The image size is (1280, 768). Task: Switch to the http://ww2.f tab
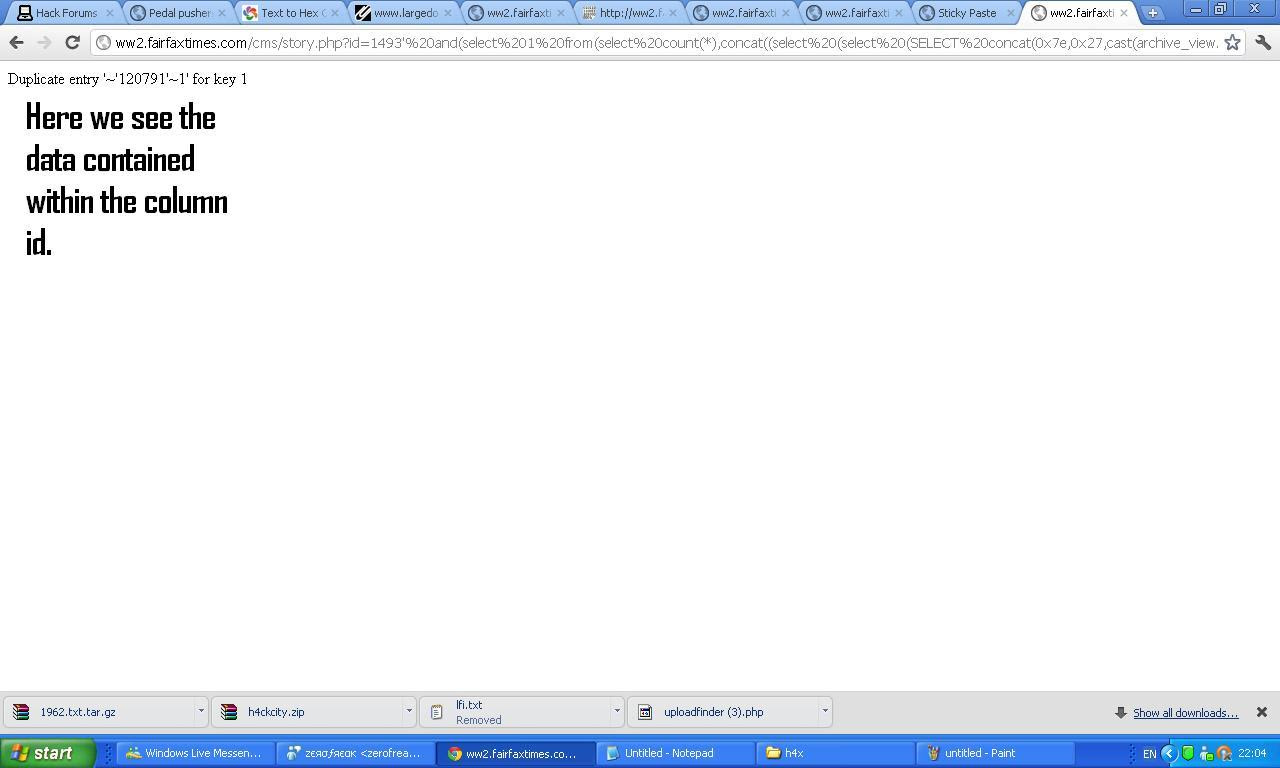coord(631,13)
